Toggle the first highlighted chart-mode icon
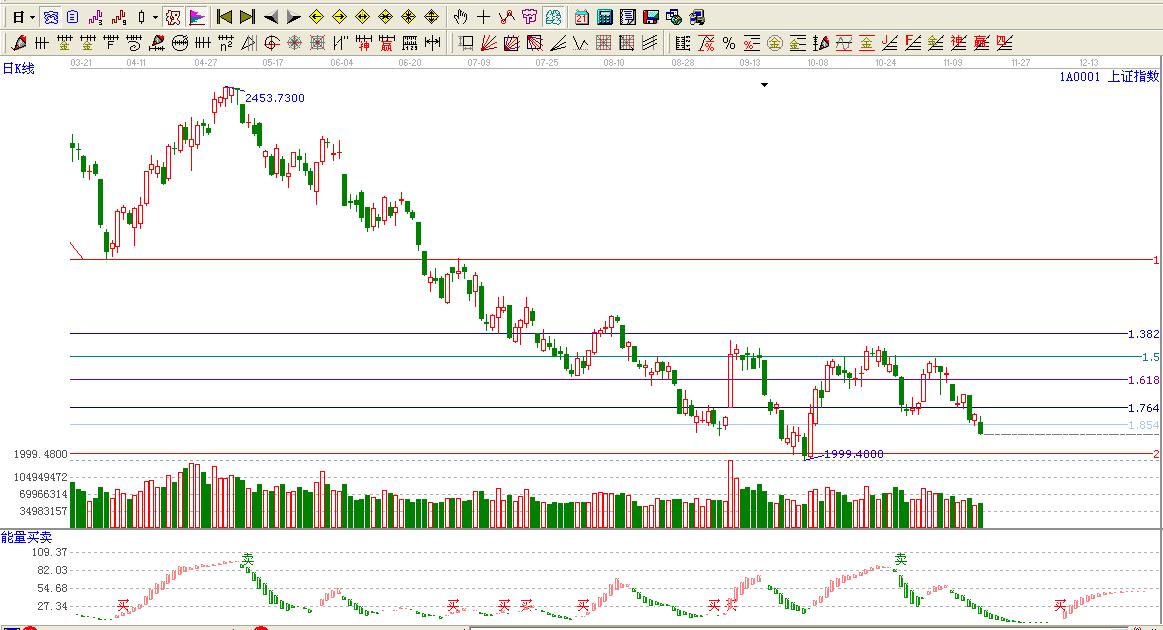Image resolution: width=1163 pixels, height=630 pixels. (x=50, y=17)
